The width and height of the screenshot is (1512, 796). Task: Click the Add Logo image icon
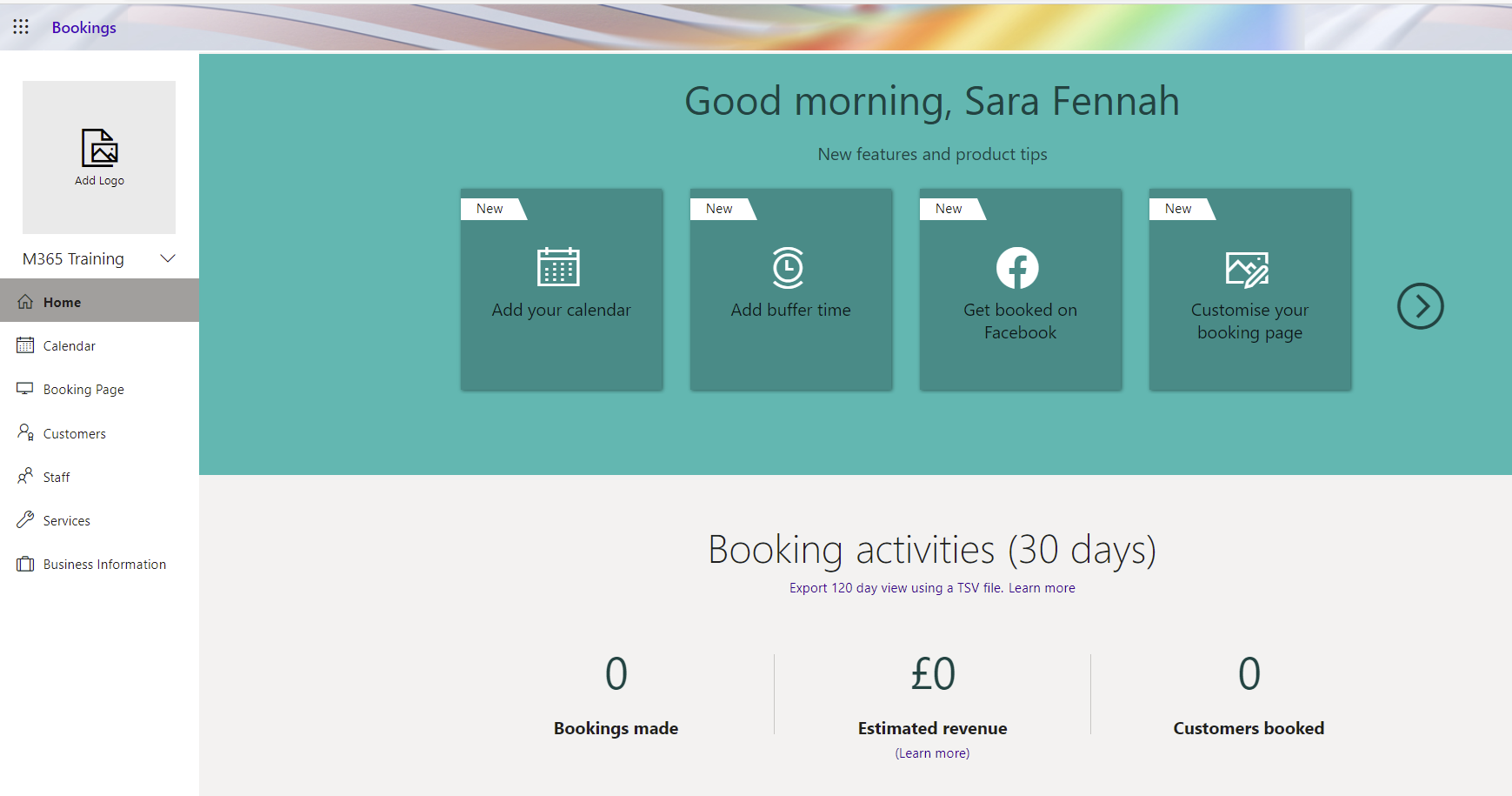[99, 148]
